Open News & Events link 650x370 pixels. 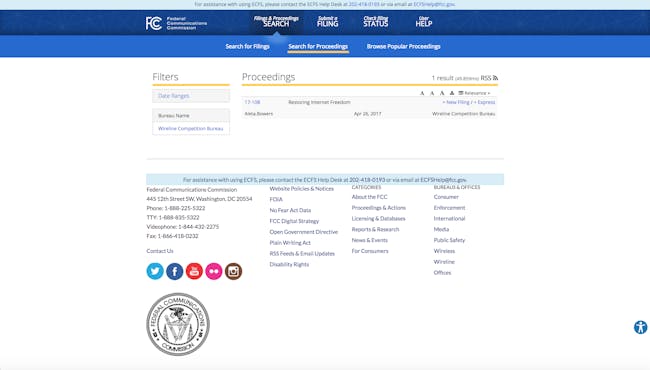point(369,240)
